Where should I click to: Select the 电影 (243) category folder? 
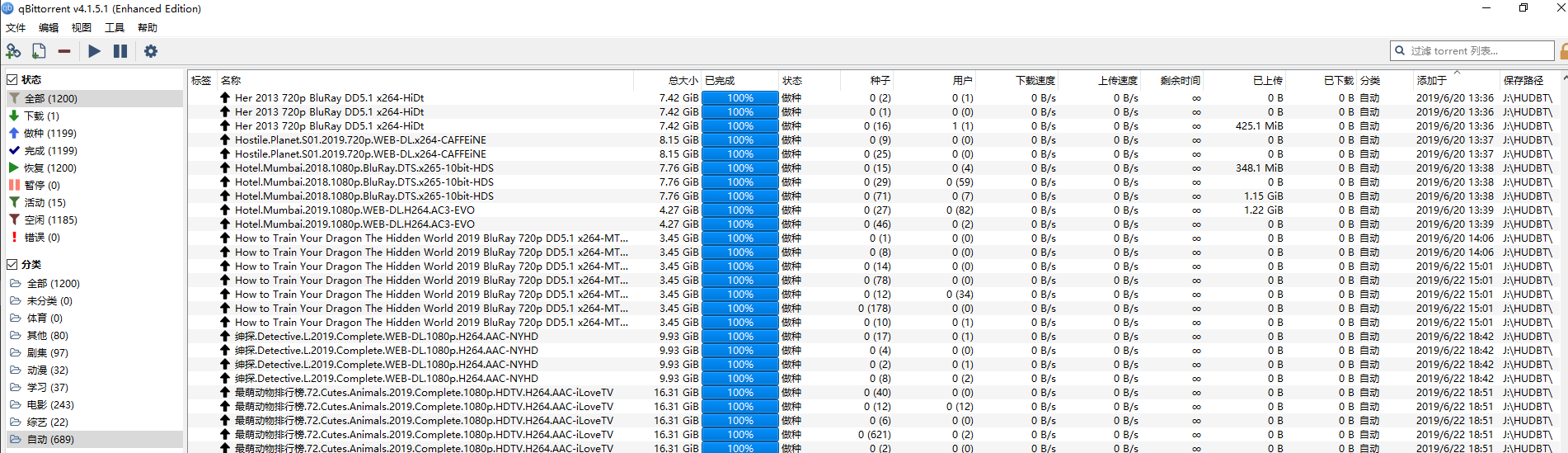coord(95,405)
